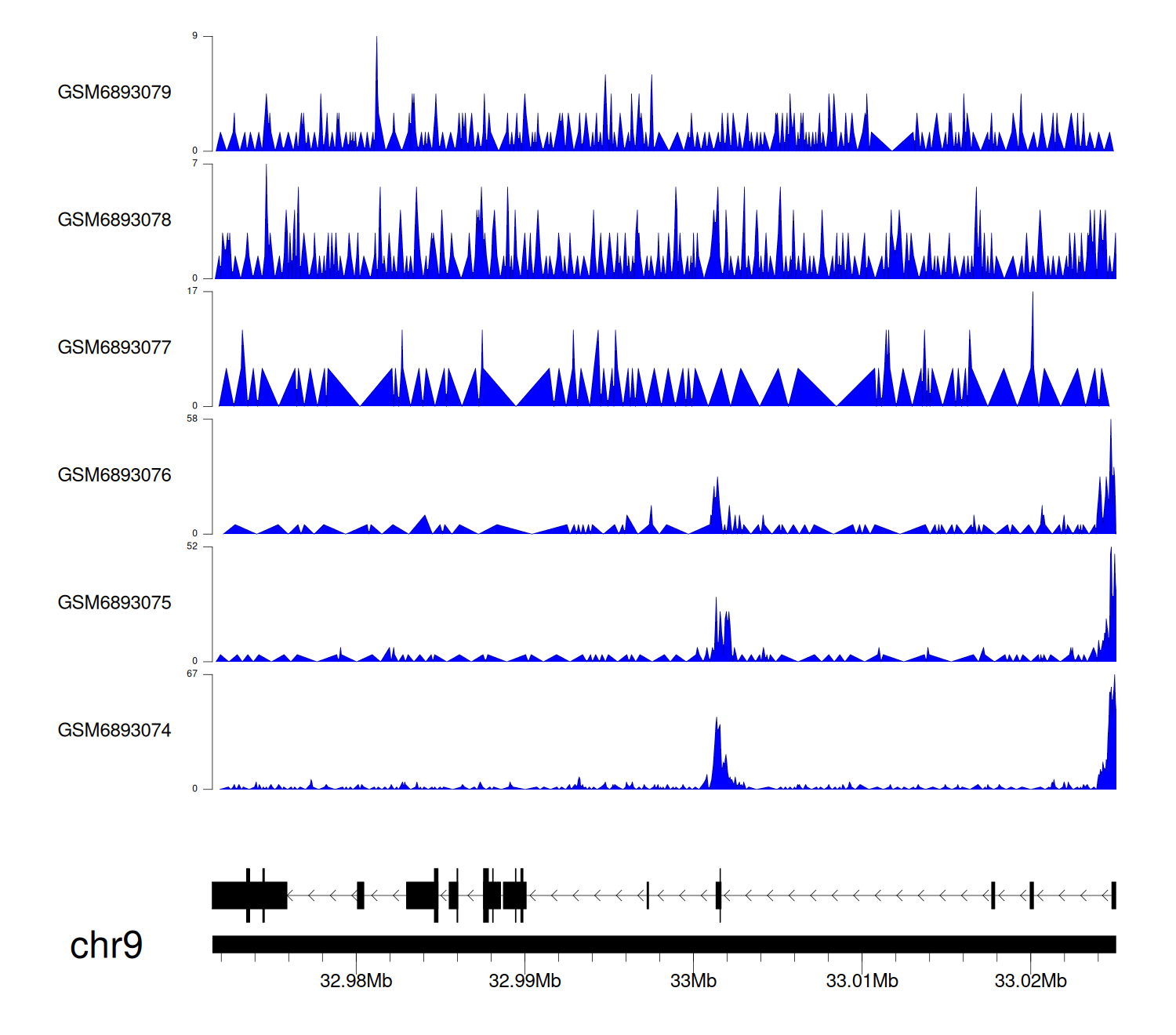The width and height of the screenshot is (1176, 1035).
Task: Click the y-axis maximum value 58
Action: click(x=192, y=419)
